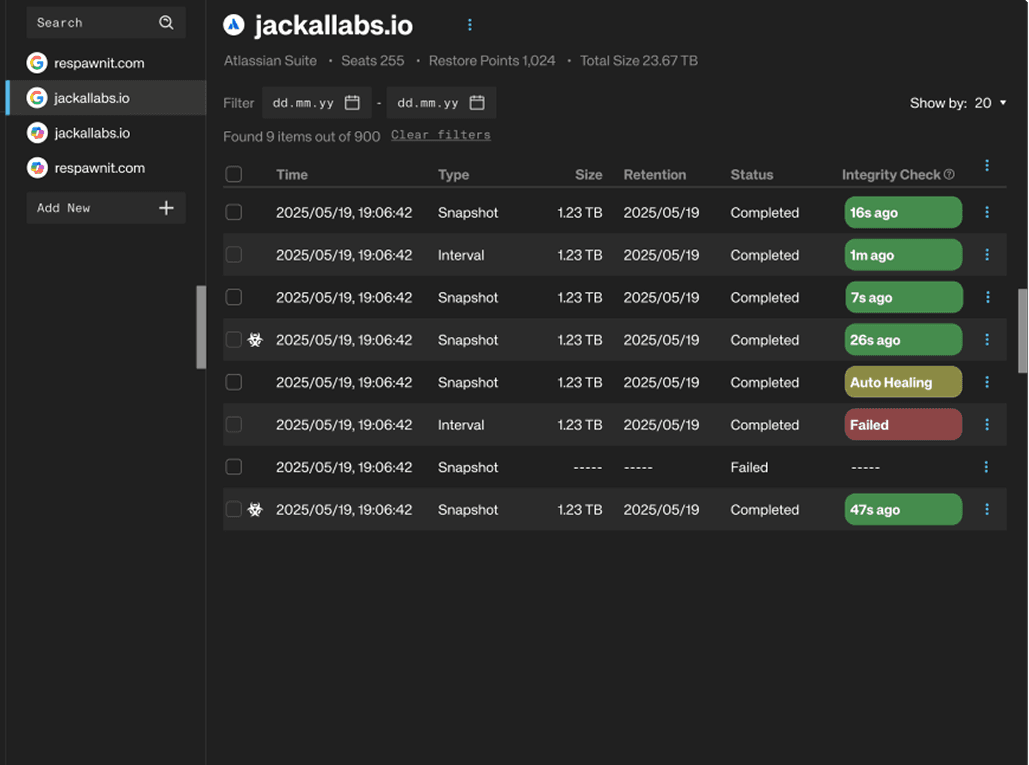Viewport: 1029px width, 765px height.
Task: Click the sidebar vertical scrollbar thumb
Action: coord(201,327)
